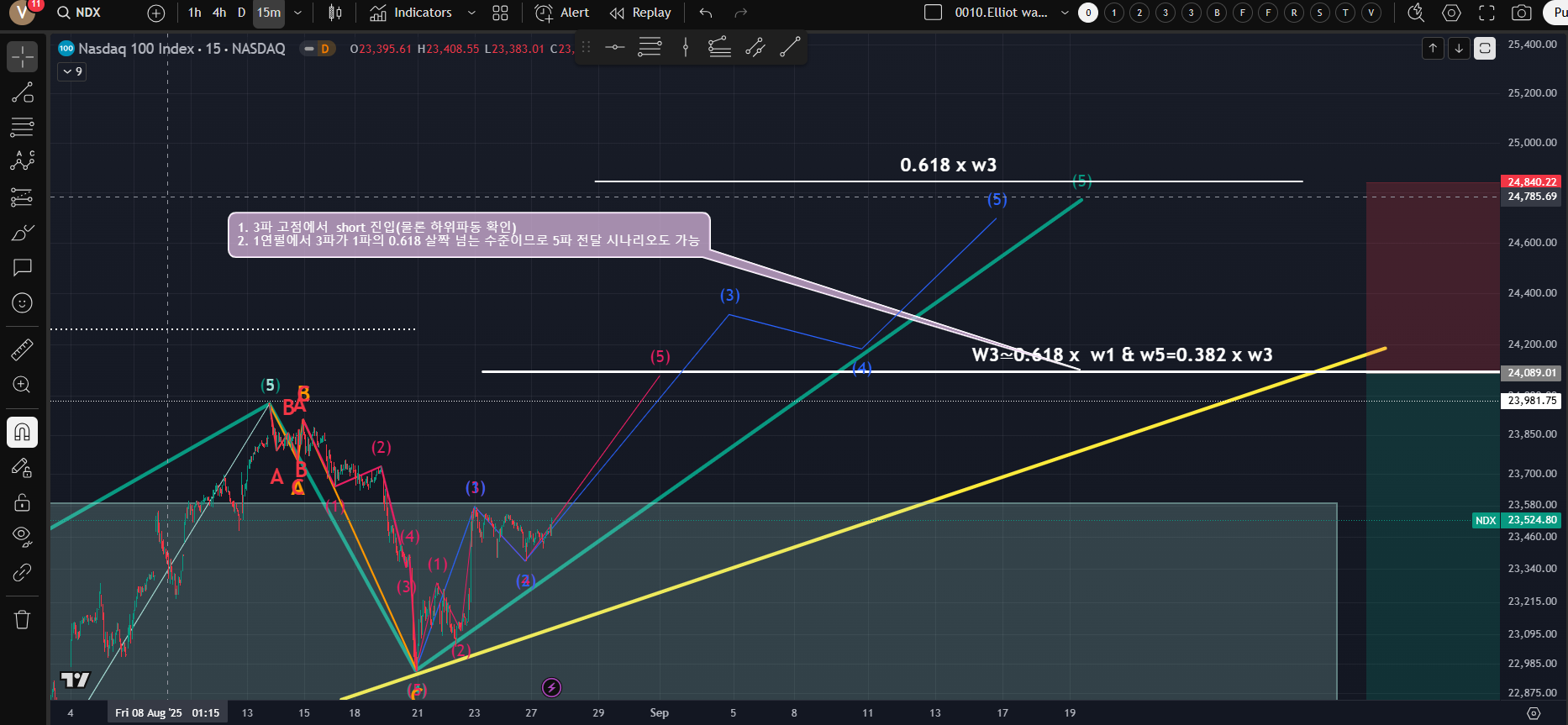This screenshot has width=1568, height=725.
Task: Switch to the 1h timeframe
Action: [195, 13]
